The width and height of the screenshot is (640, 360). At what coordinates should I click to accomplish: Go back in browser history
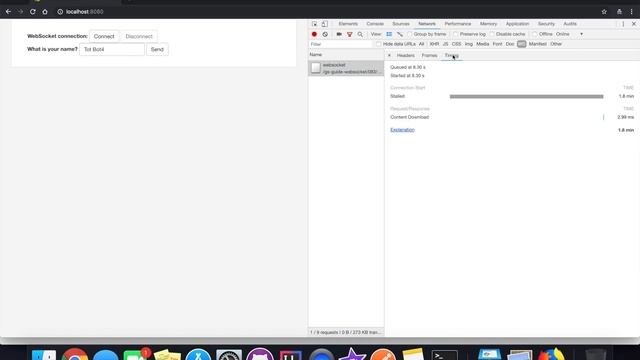8,12
